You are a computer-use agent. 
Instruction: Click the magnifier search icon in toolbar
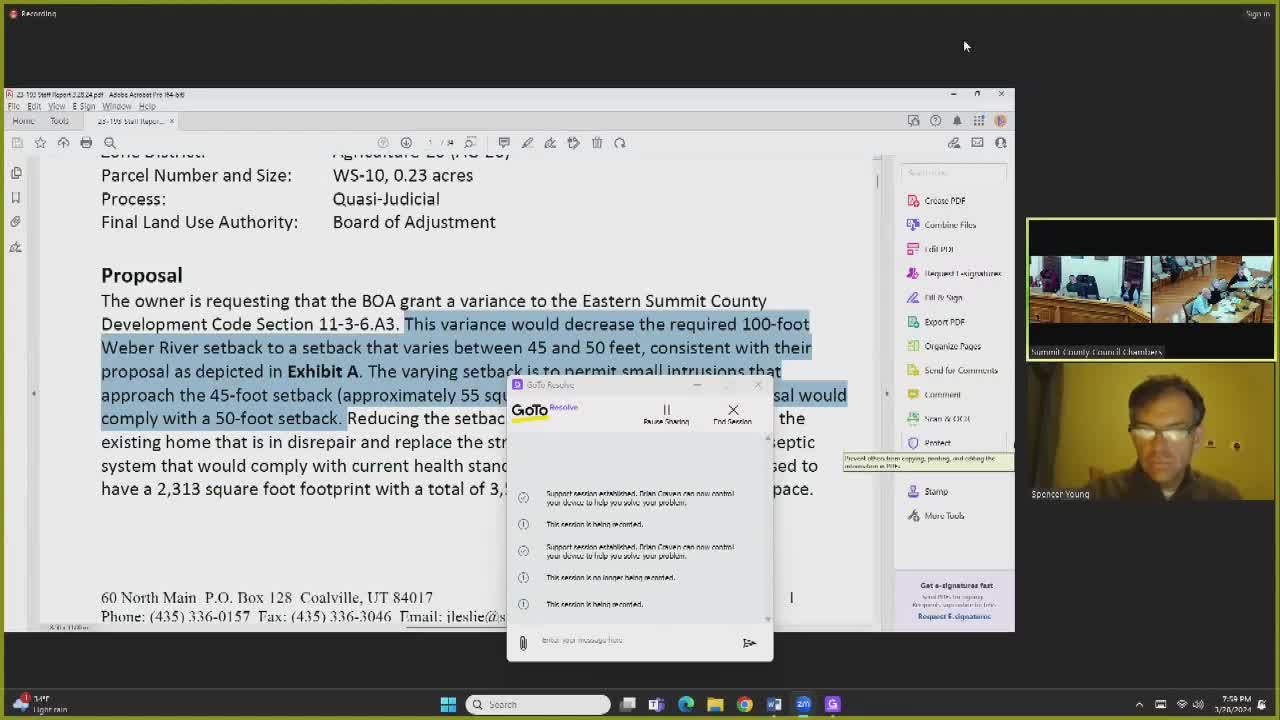pyautogui.click(x=110, y=143)
